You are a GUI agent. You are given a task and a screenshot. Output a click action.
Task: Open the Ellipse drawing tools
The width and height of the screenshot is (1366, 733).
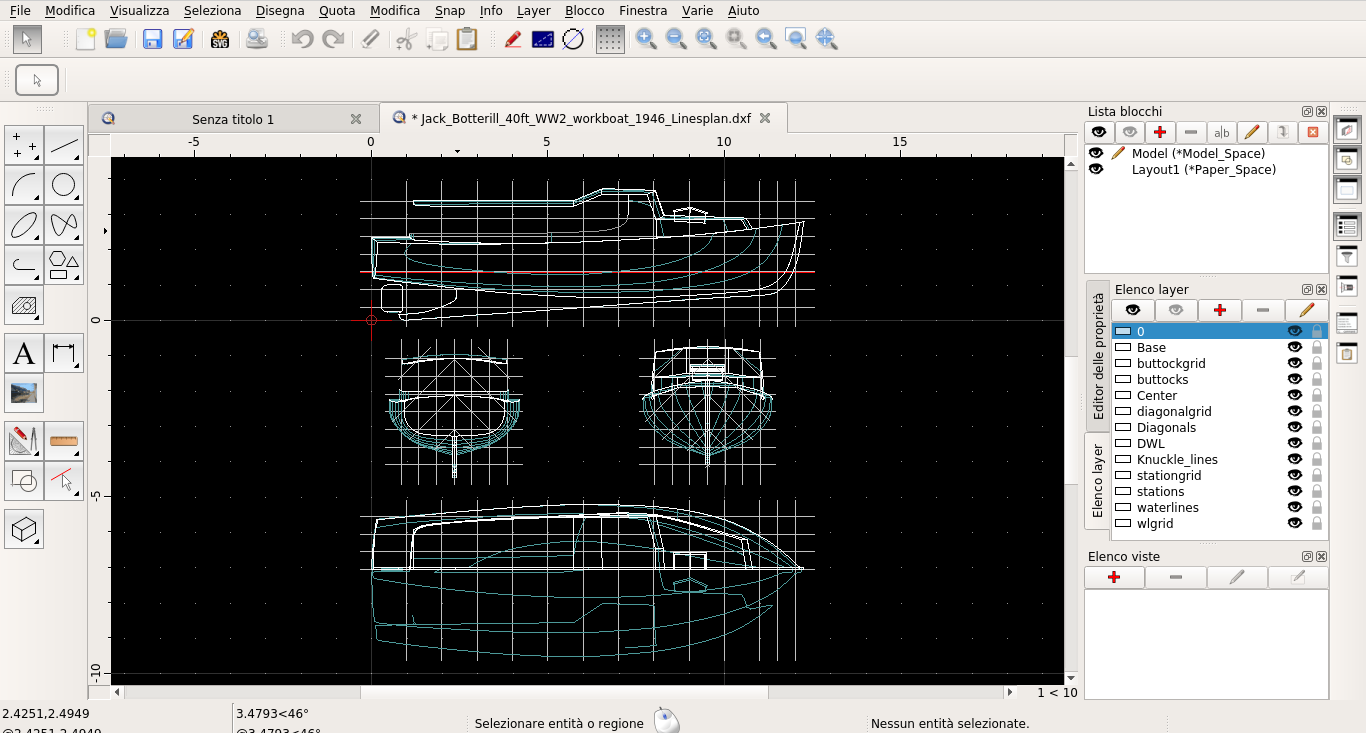pyautogui.click(x=24, y=225)
